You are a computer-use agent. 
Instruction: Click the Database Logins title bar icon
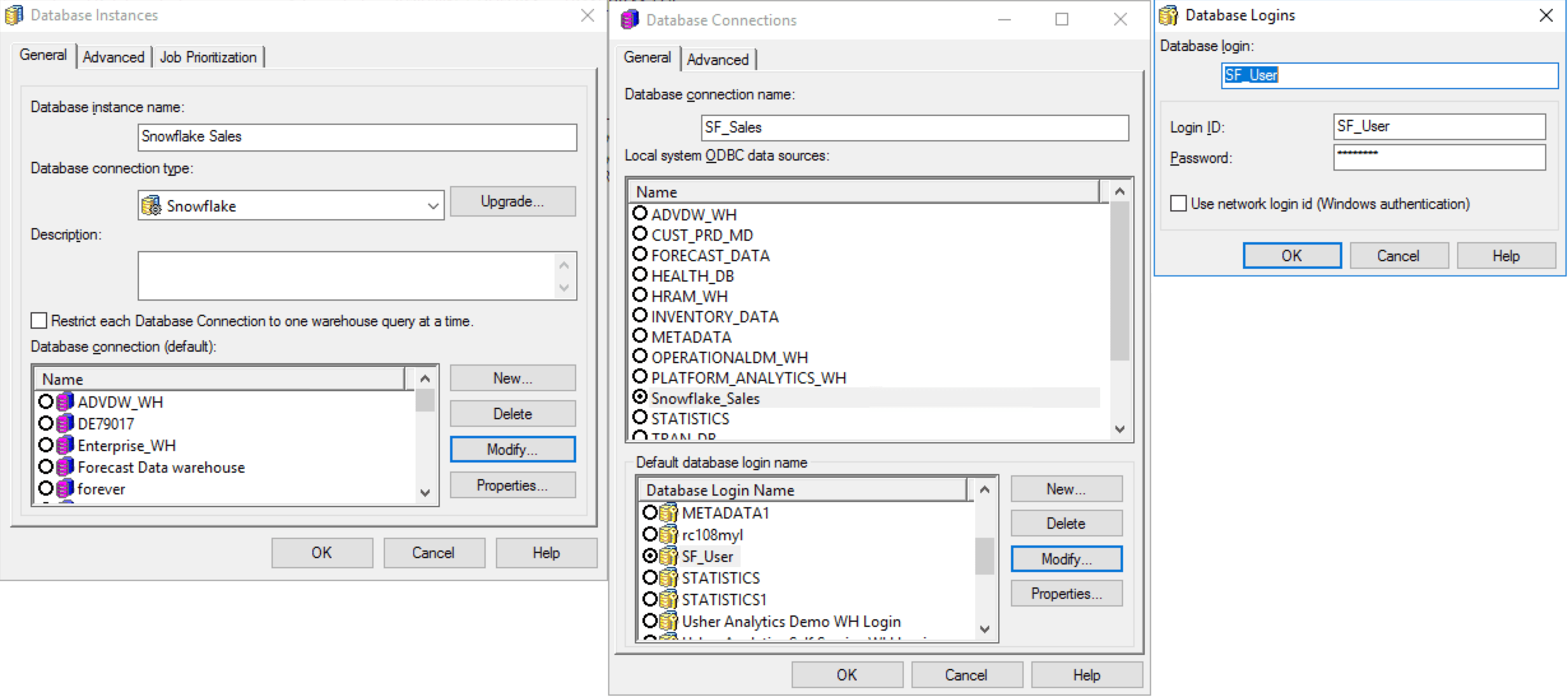[x=1168, y=15]
